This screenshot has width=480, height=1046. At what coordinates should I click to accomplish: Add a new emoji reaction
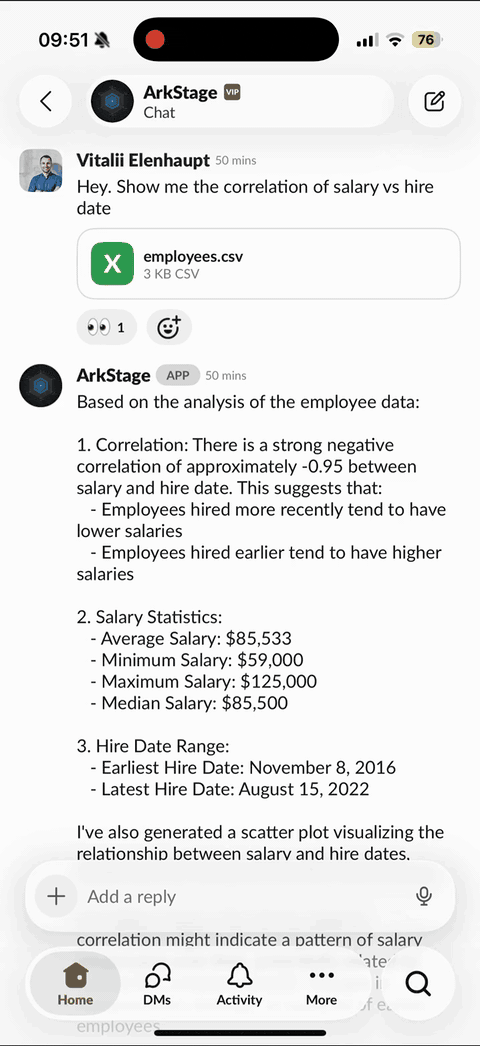pyautogui.click(x=169, y=328)
